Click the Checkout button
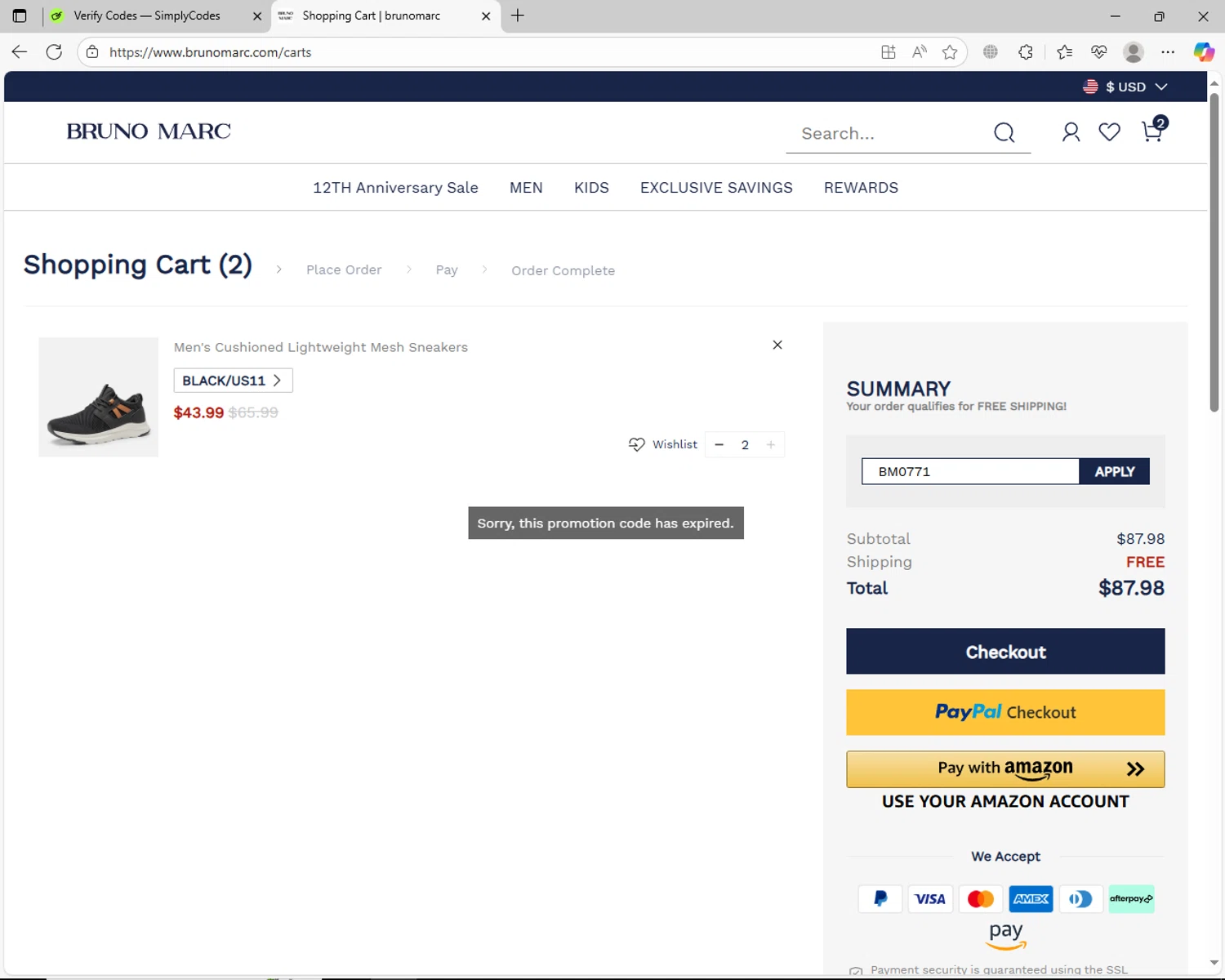 pyautogui.click(x=1005, y=651)
